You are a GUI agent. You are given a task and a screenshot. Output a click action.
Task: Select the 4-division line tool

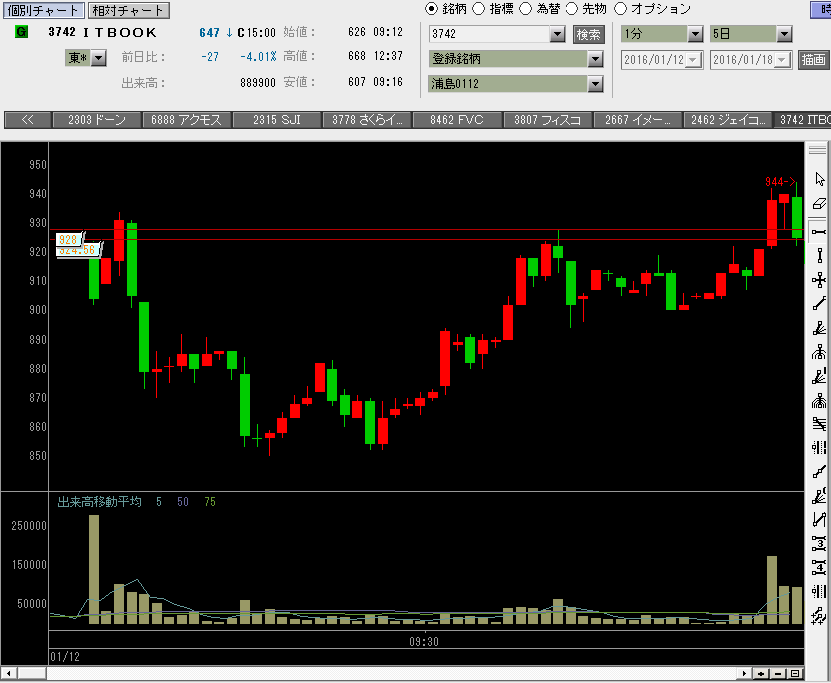click(819, 567)
